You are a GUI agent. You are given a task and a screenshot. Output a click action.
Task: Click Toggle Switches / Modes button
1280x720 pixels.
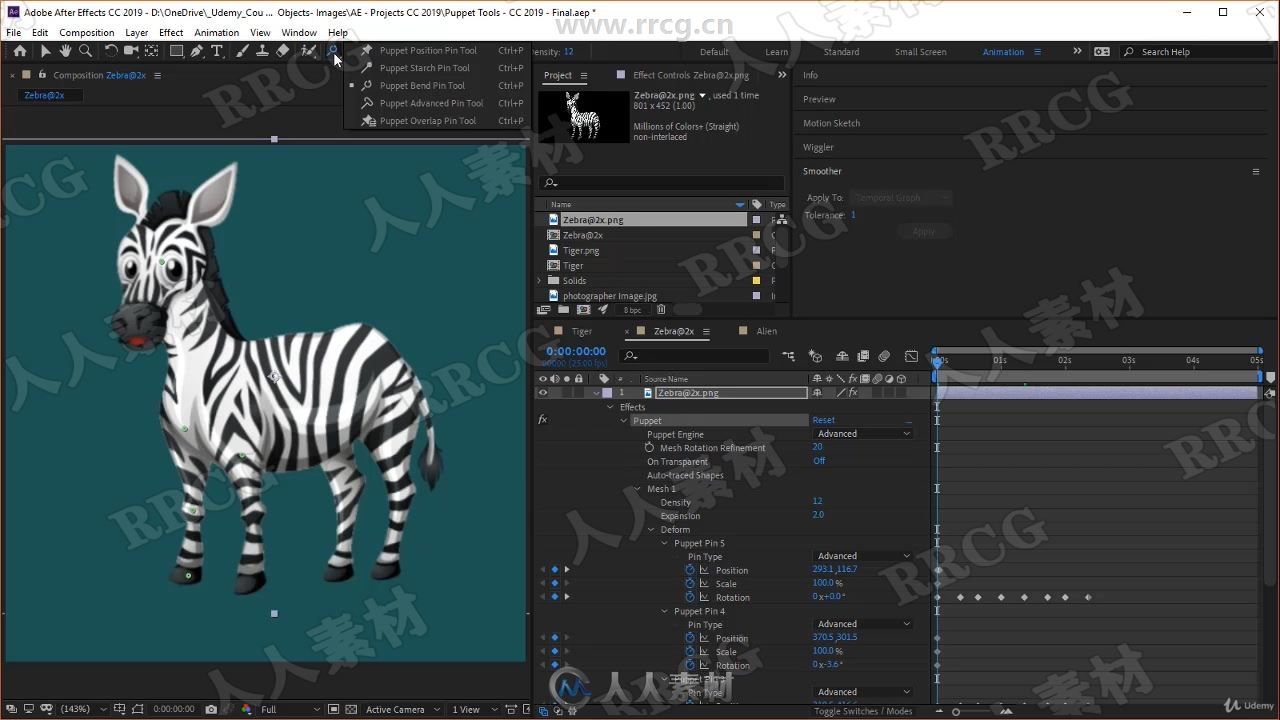(x=863, y=711)
